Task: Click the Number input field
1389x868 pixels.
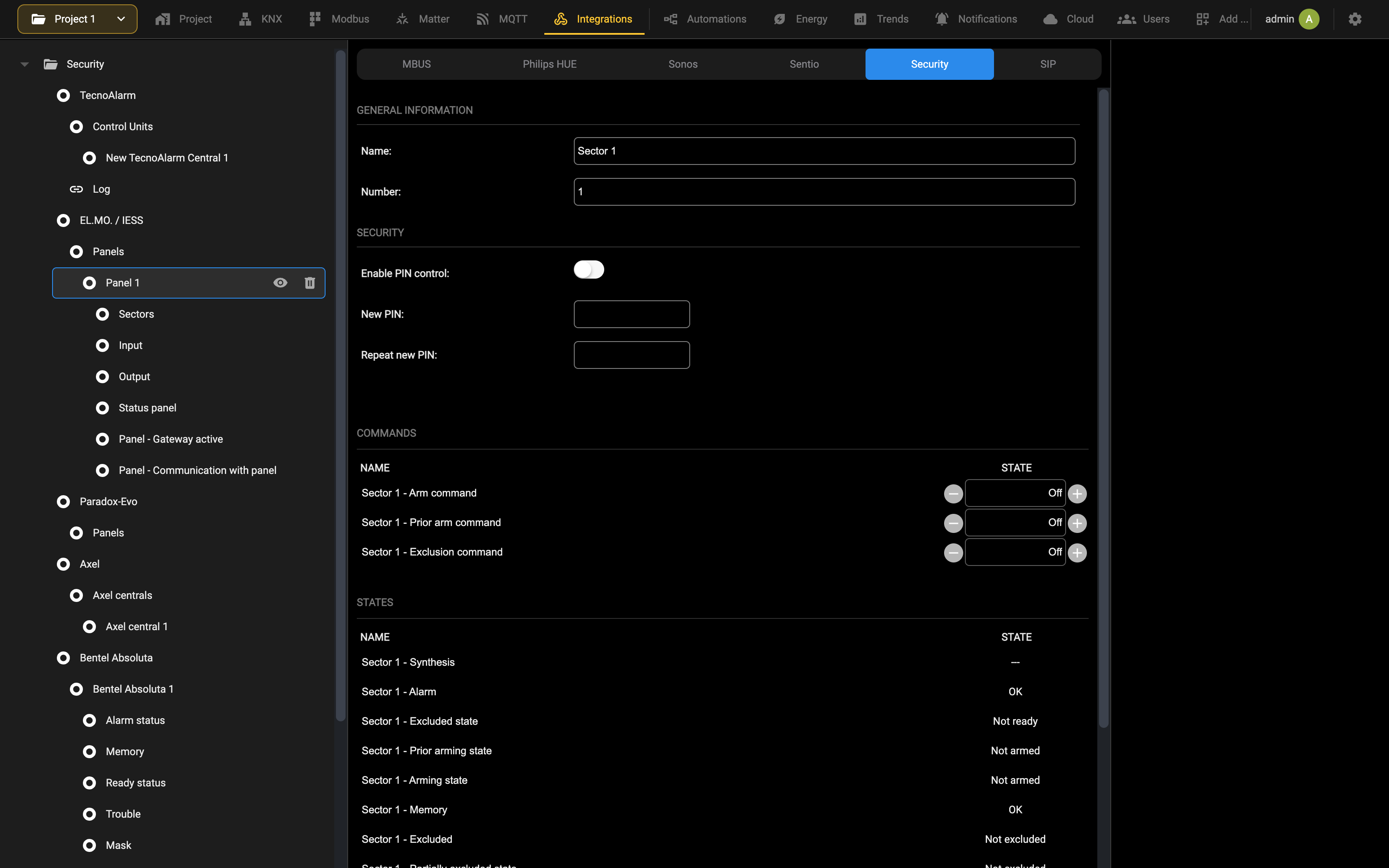Action: [824, 192]
